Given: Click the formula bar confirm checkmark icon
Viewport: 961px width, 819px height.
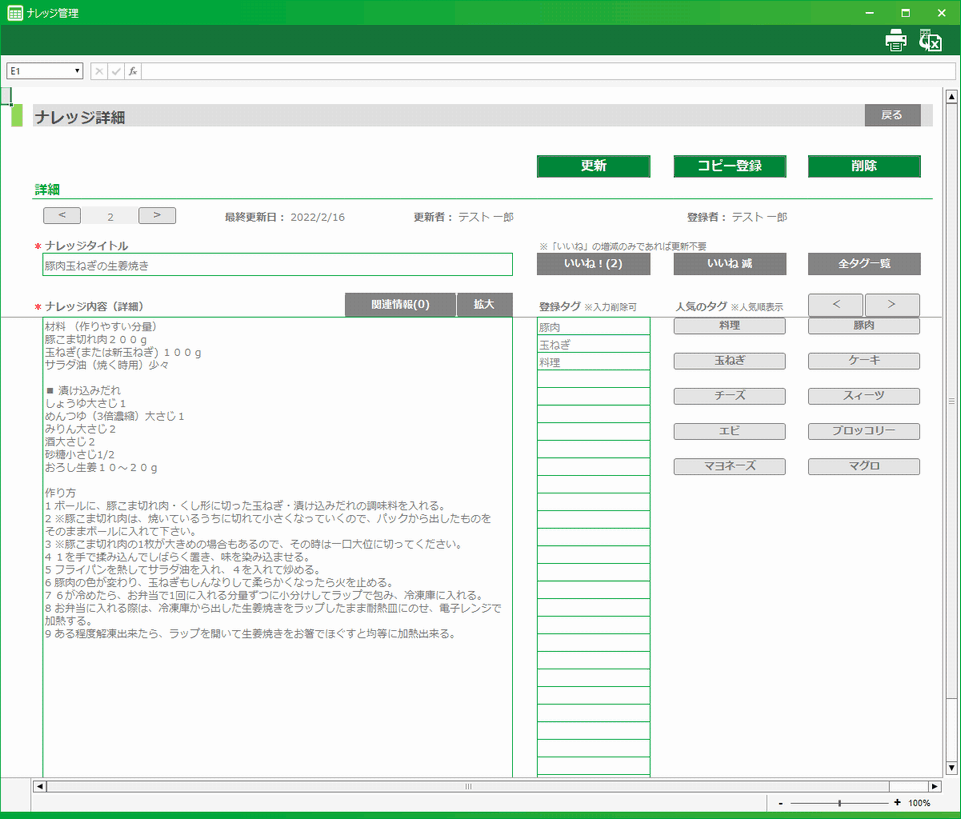Looking at the screenshot, I should (x=116, y=71).
